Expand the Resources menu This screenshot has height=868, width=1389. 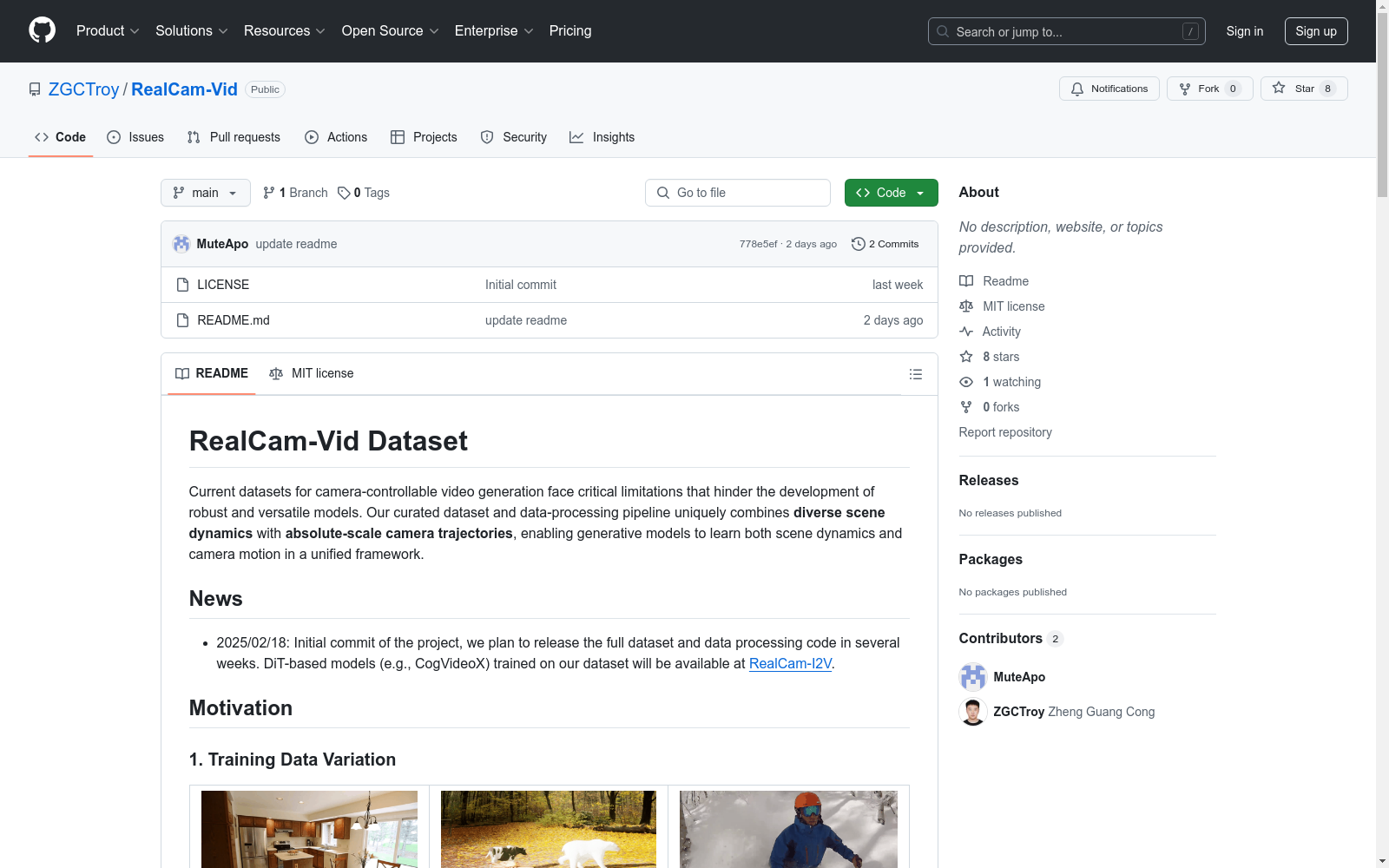coord(285,31)
